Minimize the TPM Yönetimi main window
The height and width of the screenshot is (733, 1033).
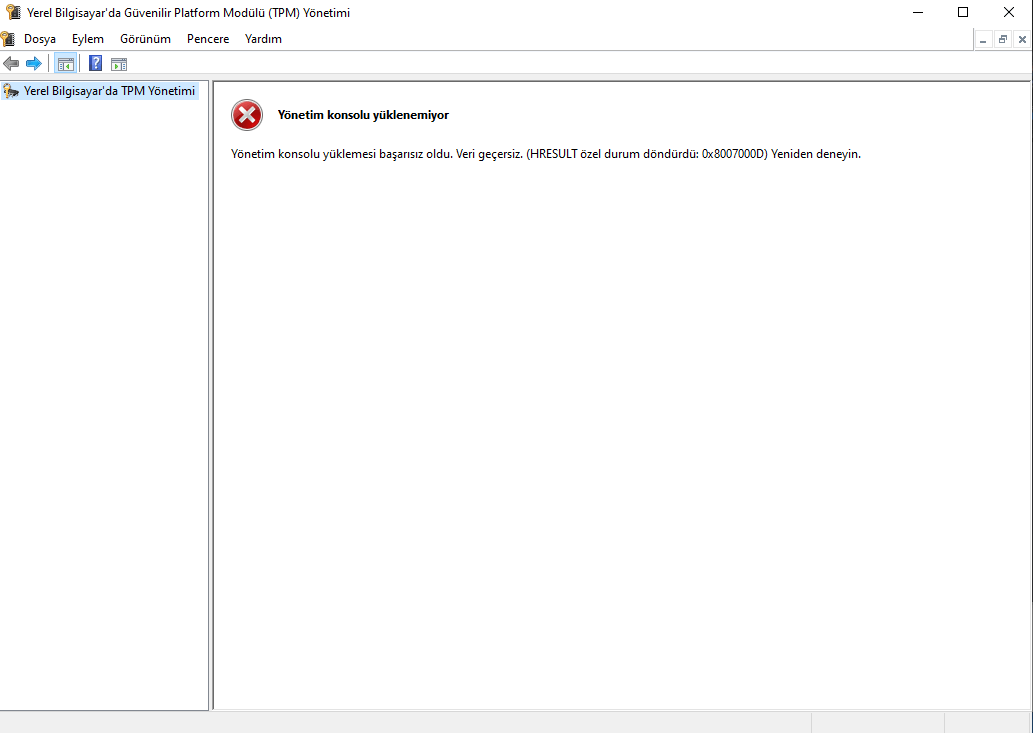tap(918, 13)
